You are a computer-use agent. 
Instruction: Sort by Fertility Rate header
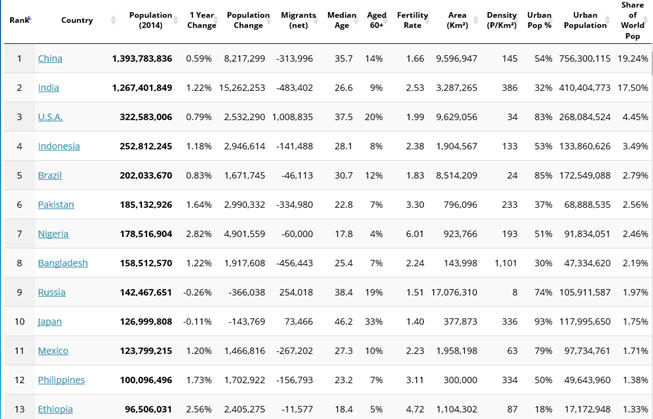coord(412,20)
